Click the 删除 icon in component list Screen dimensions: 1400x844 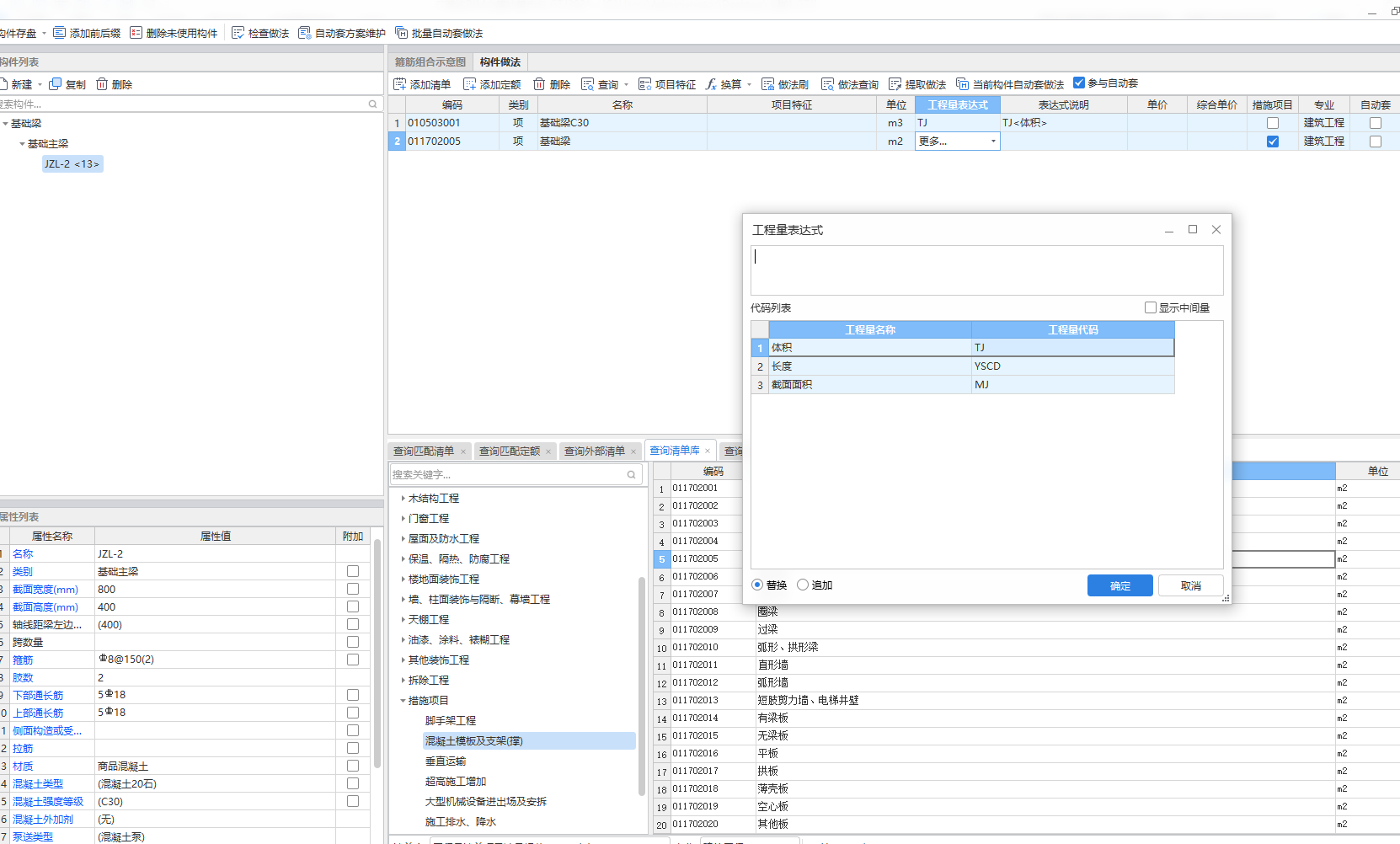[x=102, y=84]
